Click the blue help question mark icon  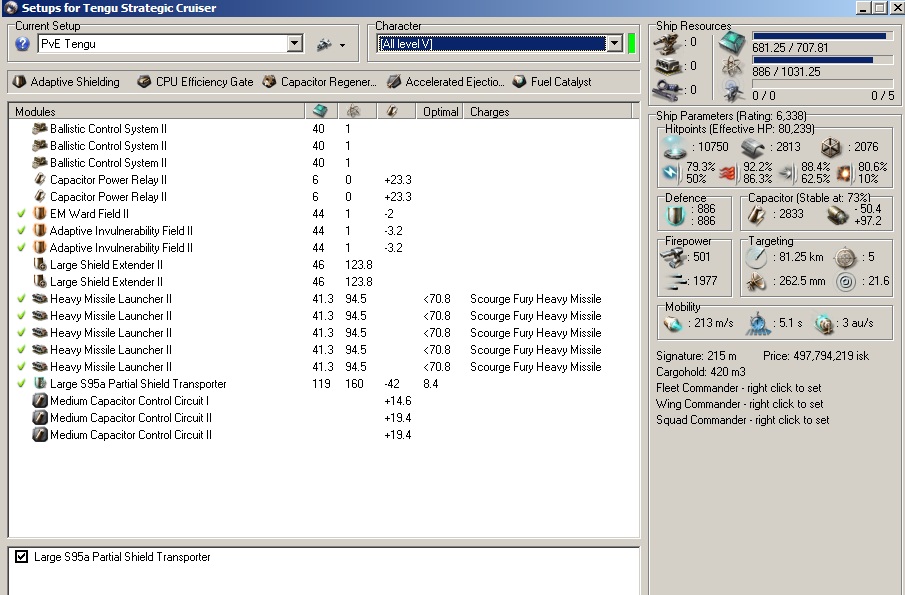click(x=22, y=44)
